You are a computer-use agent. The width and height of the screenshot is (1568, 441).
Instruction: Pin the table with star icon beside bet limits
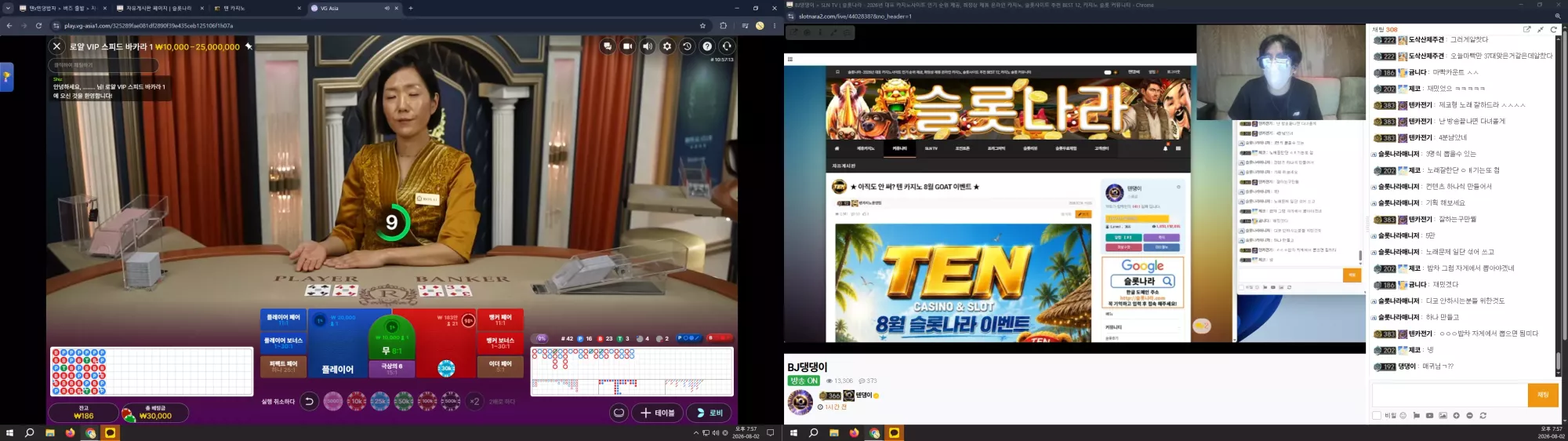(249, 46)
